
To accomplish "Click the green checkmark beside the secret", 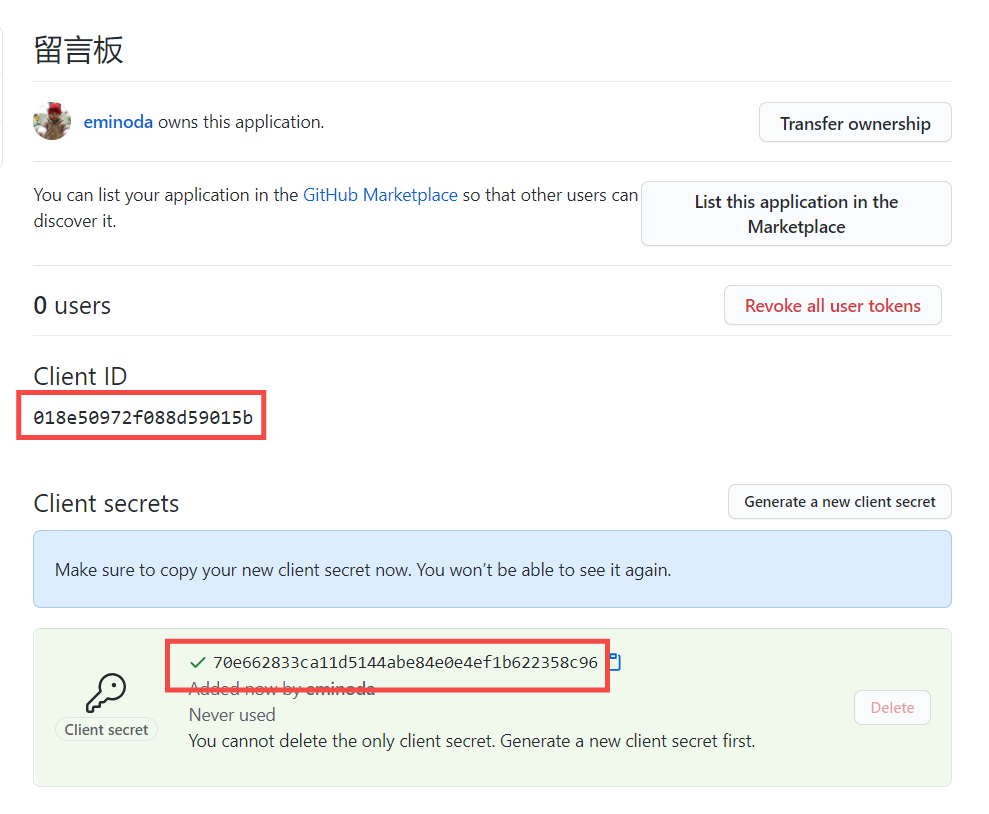I will tap(197, 662).
